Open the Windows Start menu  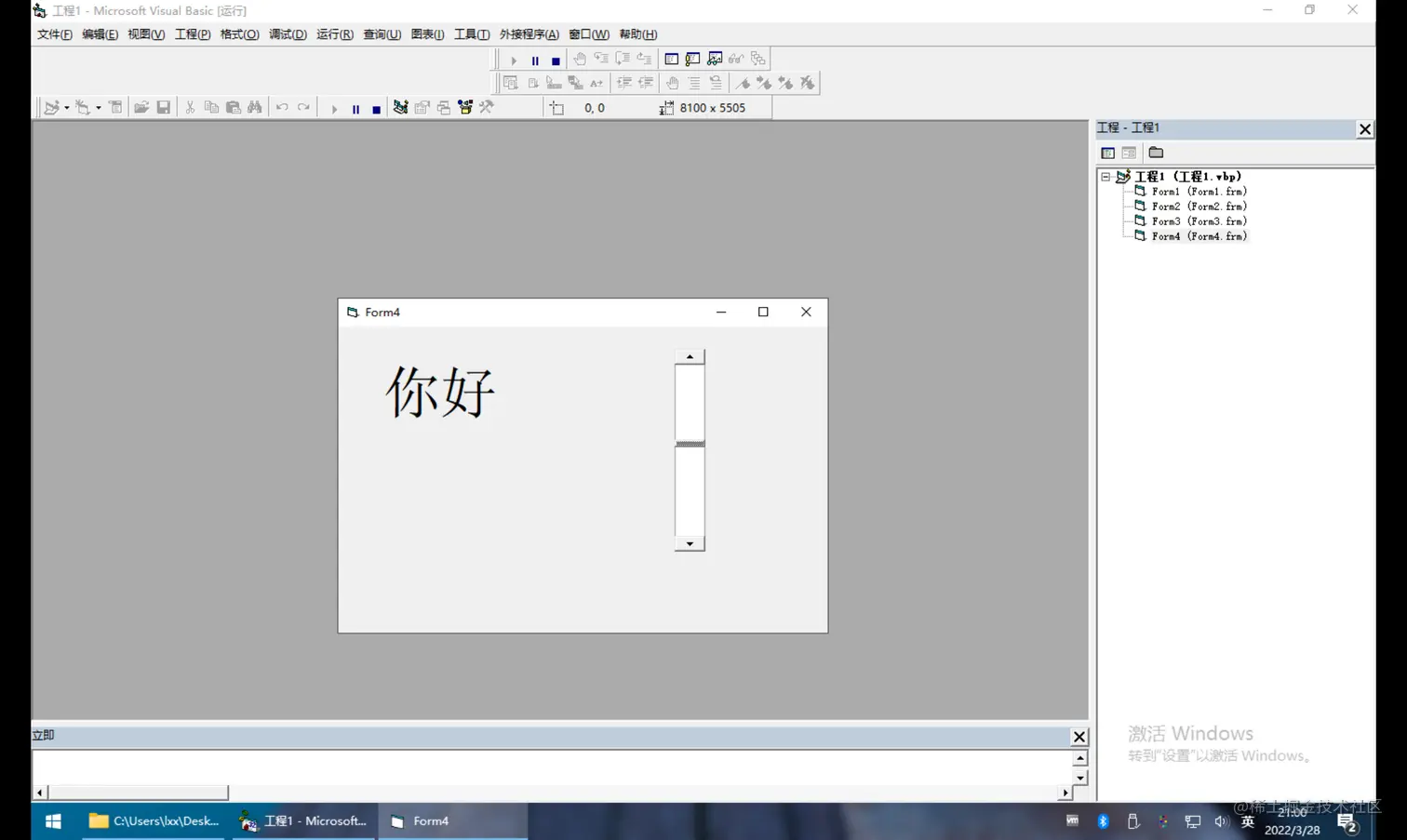53,821
